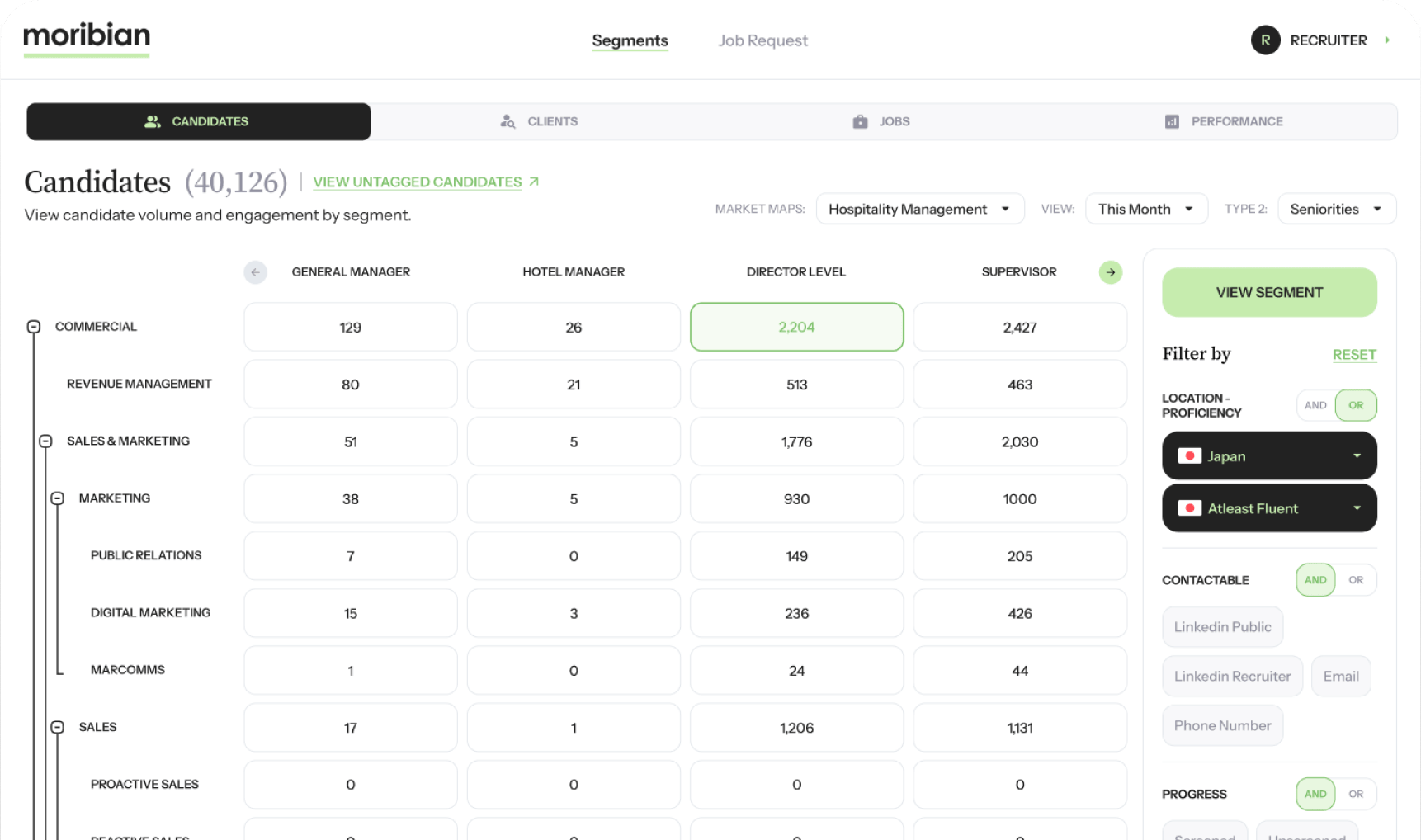1421x840 pixels.
Task: Select Revenue Management Director Level cell 513
Action: point(796,385)
